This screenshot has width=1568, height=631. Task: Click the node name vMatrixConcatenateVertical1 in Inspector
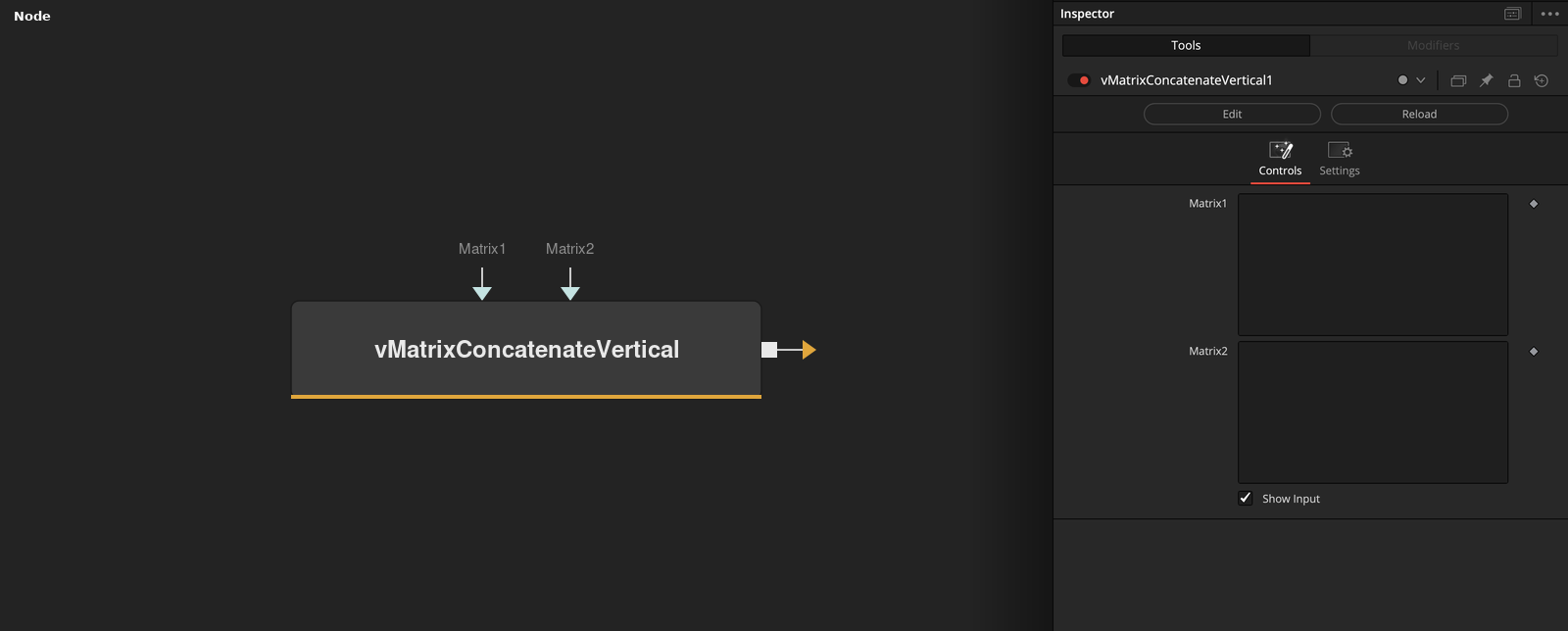(1186, 80)
